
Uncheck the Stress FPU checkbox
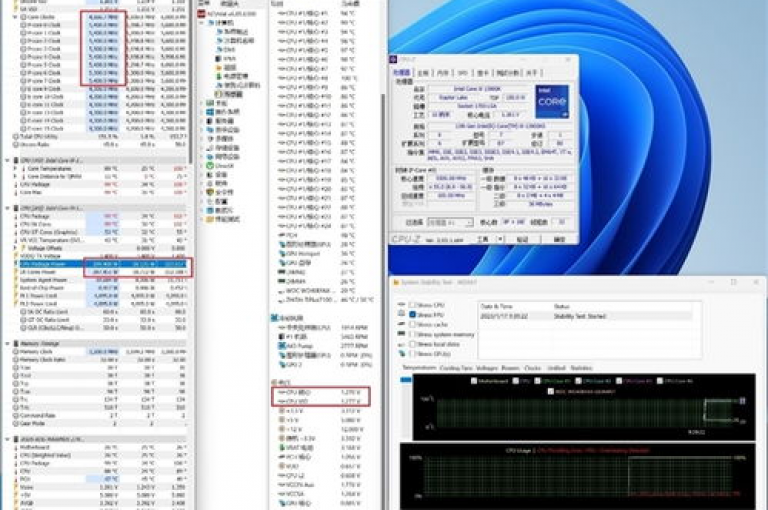(412, 315)
